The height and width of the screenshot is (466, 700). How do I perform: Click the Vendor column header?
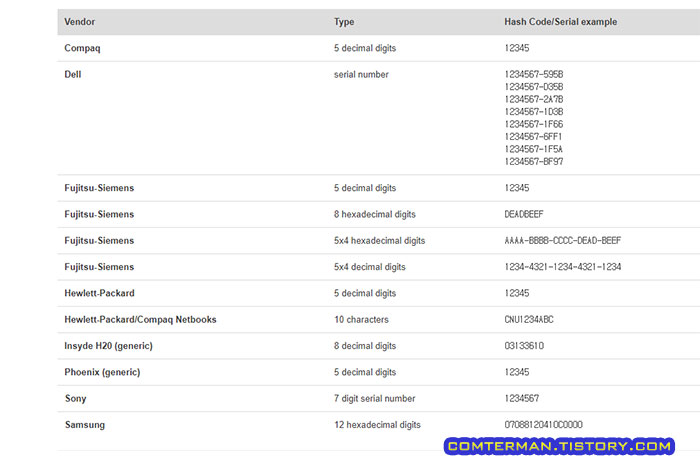point(79,21)
